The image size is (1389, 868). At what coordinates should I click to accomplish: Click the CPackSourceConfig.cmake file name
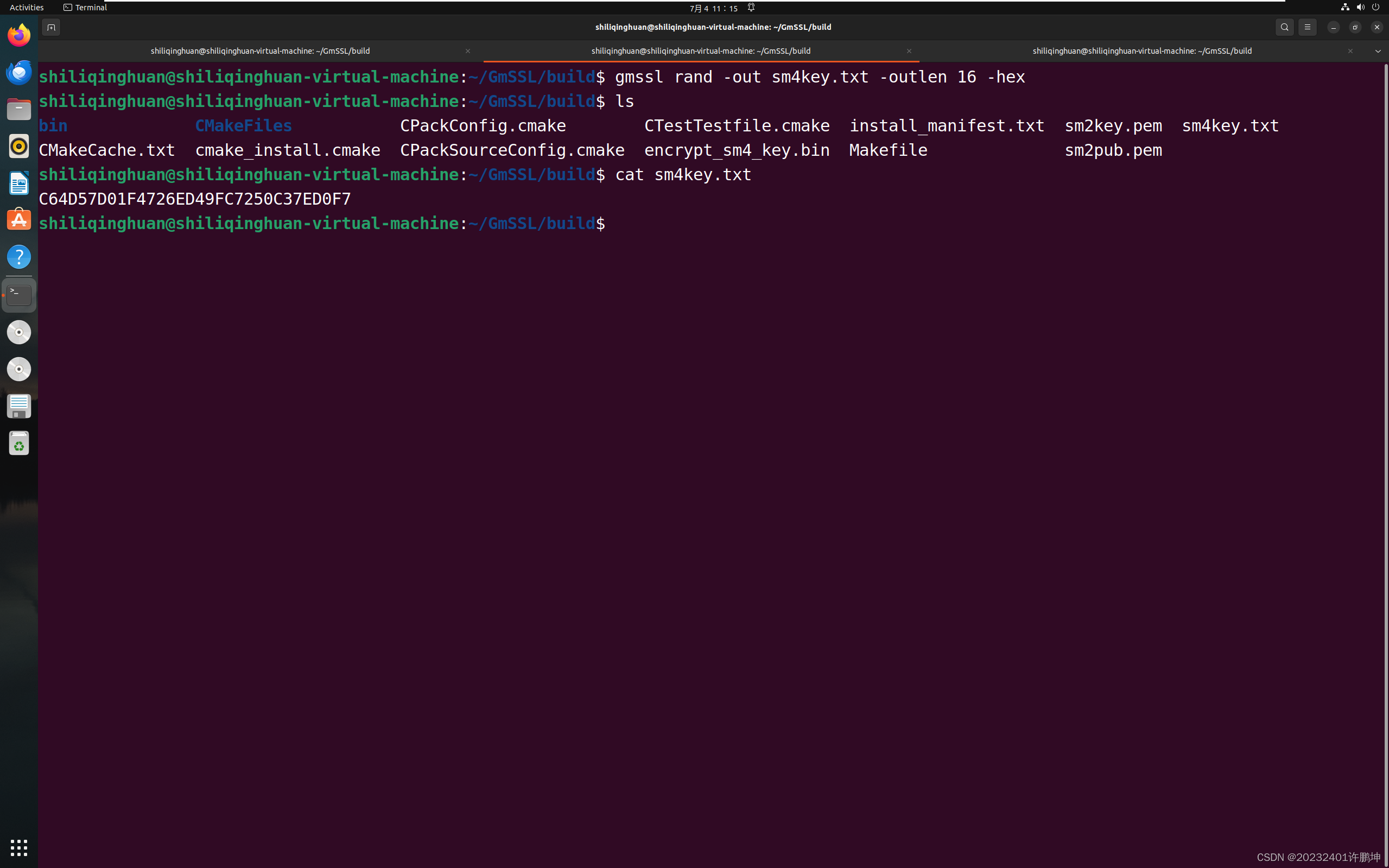point(512,150)
